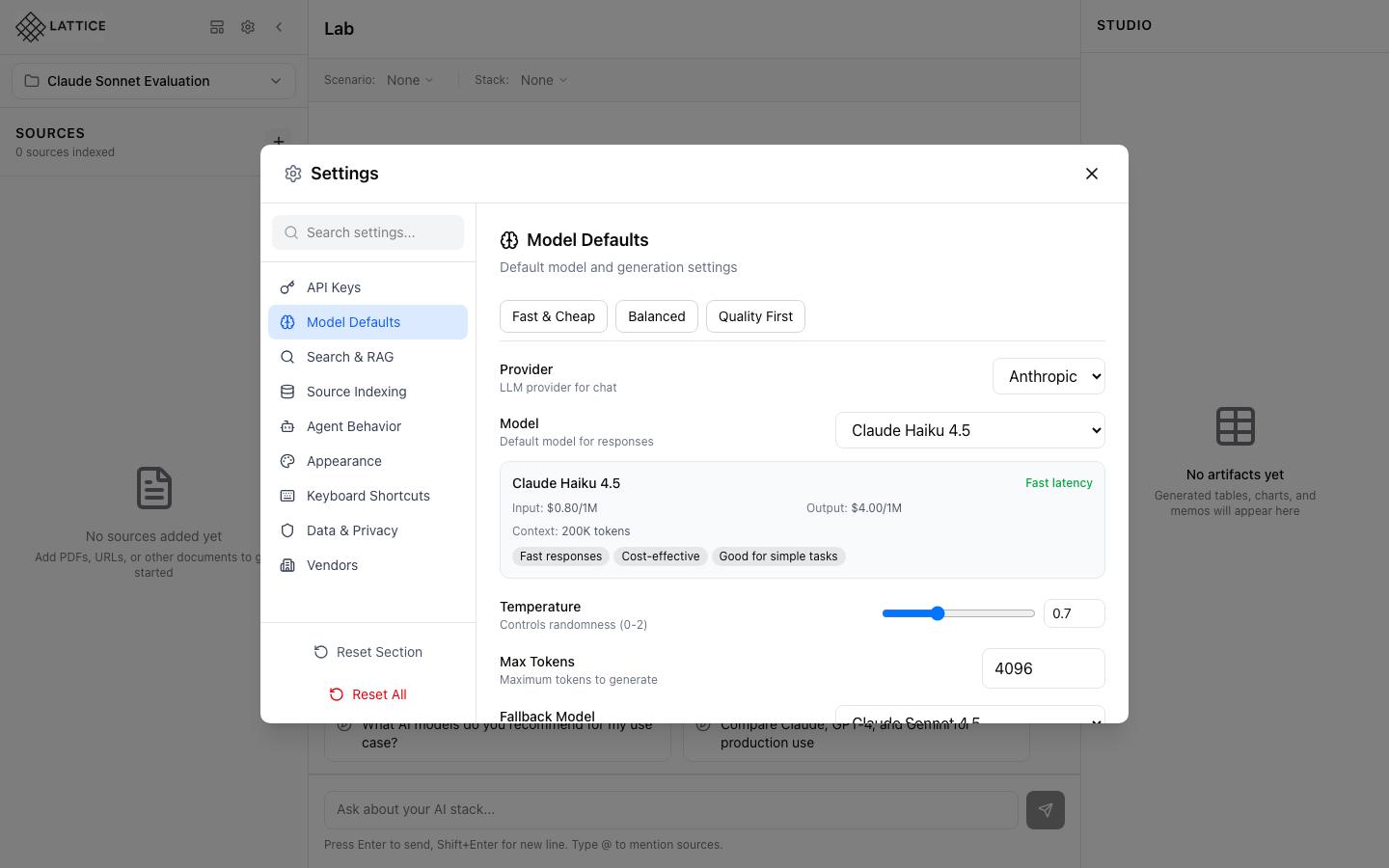Click the Reset All button

[x=368, y=693]
